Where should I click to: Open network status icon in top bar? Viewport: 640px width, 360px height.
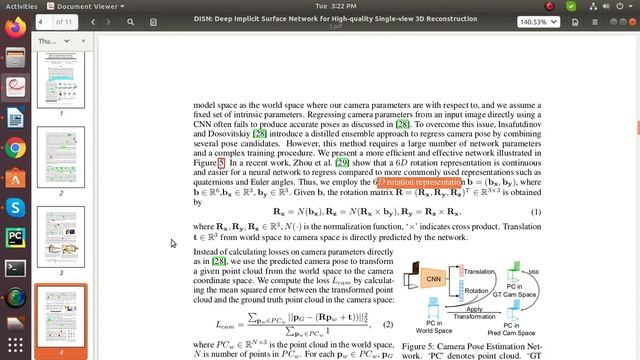pyautogui.click(x=593, y=6)
